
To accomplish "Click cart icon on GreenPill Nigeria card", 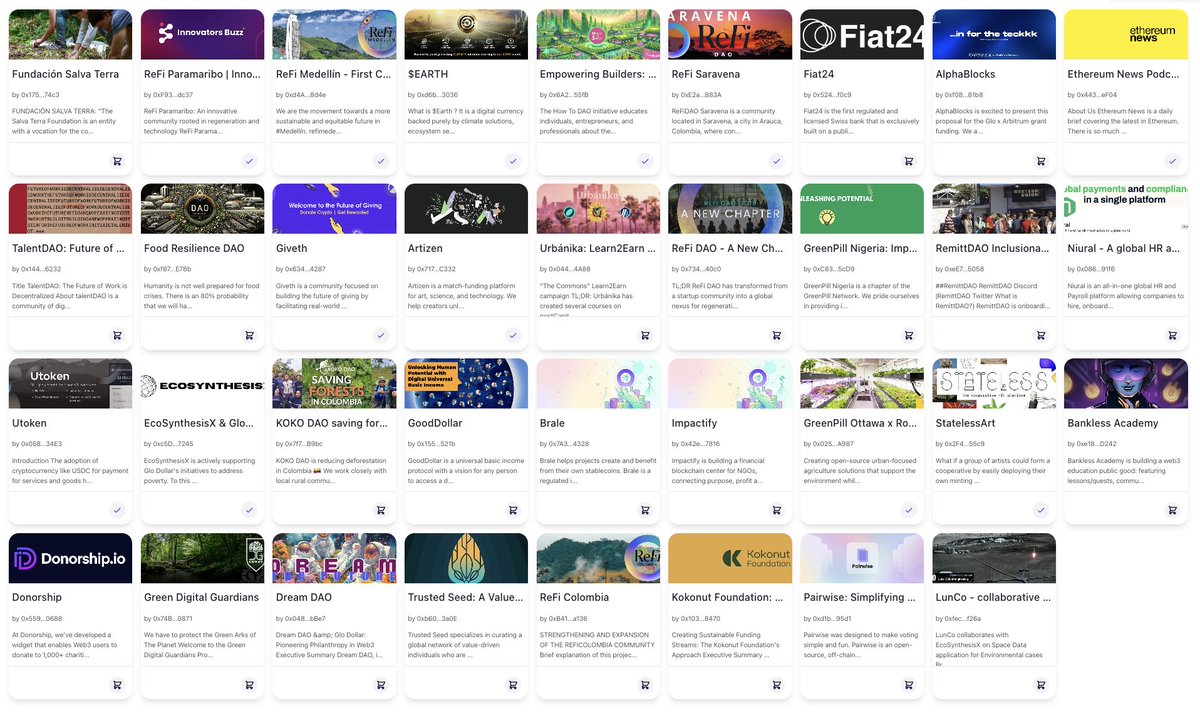I will 909,335.
